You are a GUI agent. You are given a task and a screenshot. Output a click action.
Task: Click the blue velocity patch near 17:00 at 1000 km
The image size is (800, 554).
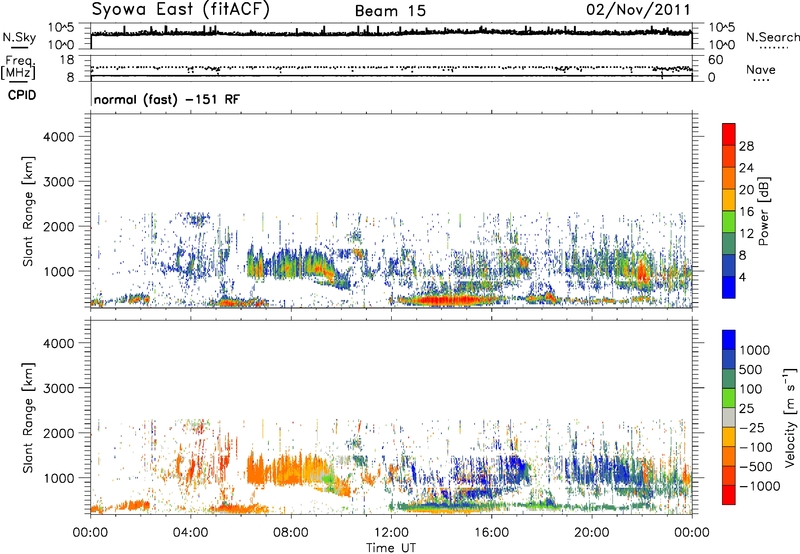point(516,469)
